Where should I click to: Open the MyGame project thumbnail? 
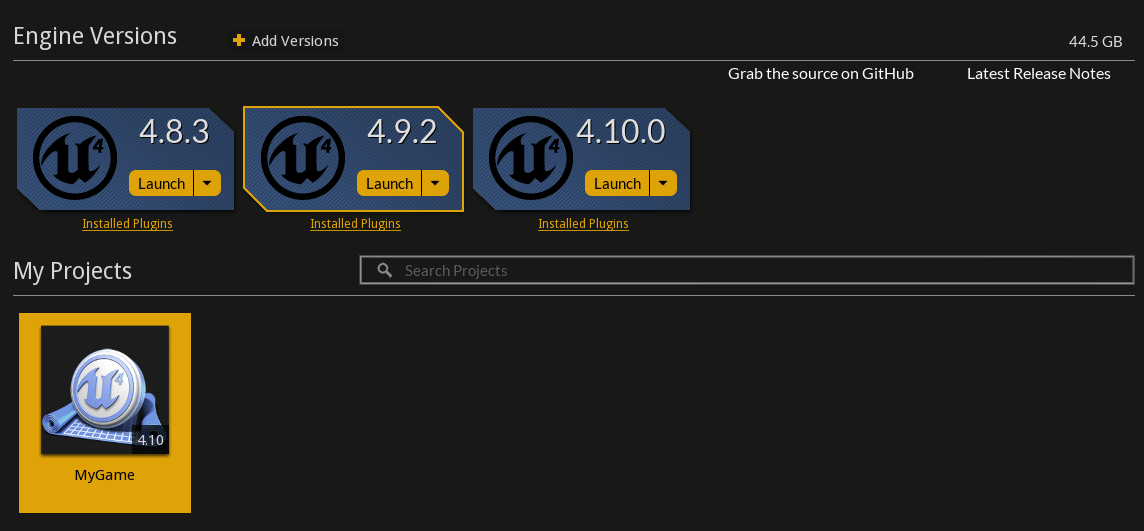click(x=105, y=389)
